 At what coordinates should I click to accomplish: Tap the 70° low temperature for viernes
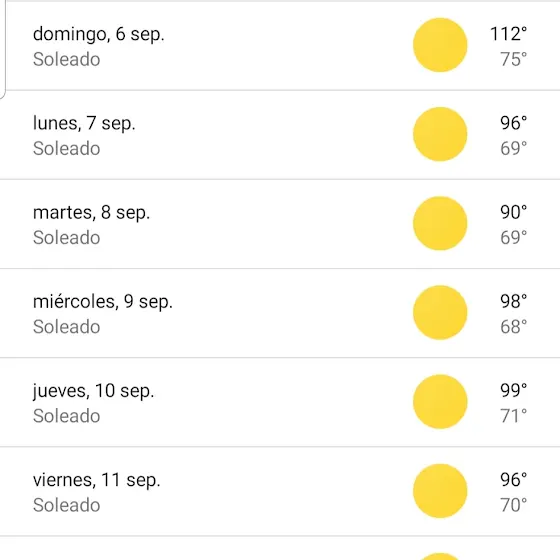pos(514,505)
